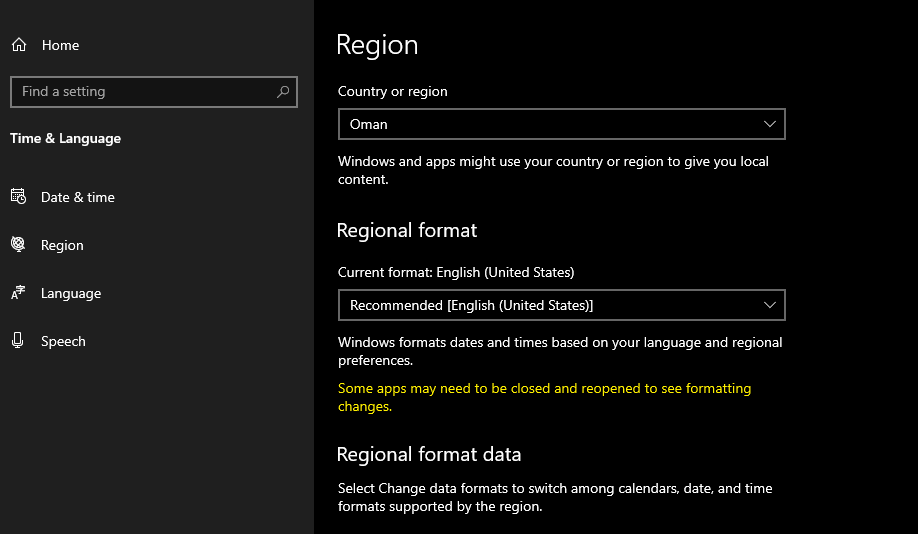This screenshot has height=534, width=918.
Task: Click the Region page title
Action: (x=377, y=46)
